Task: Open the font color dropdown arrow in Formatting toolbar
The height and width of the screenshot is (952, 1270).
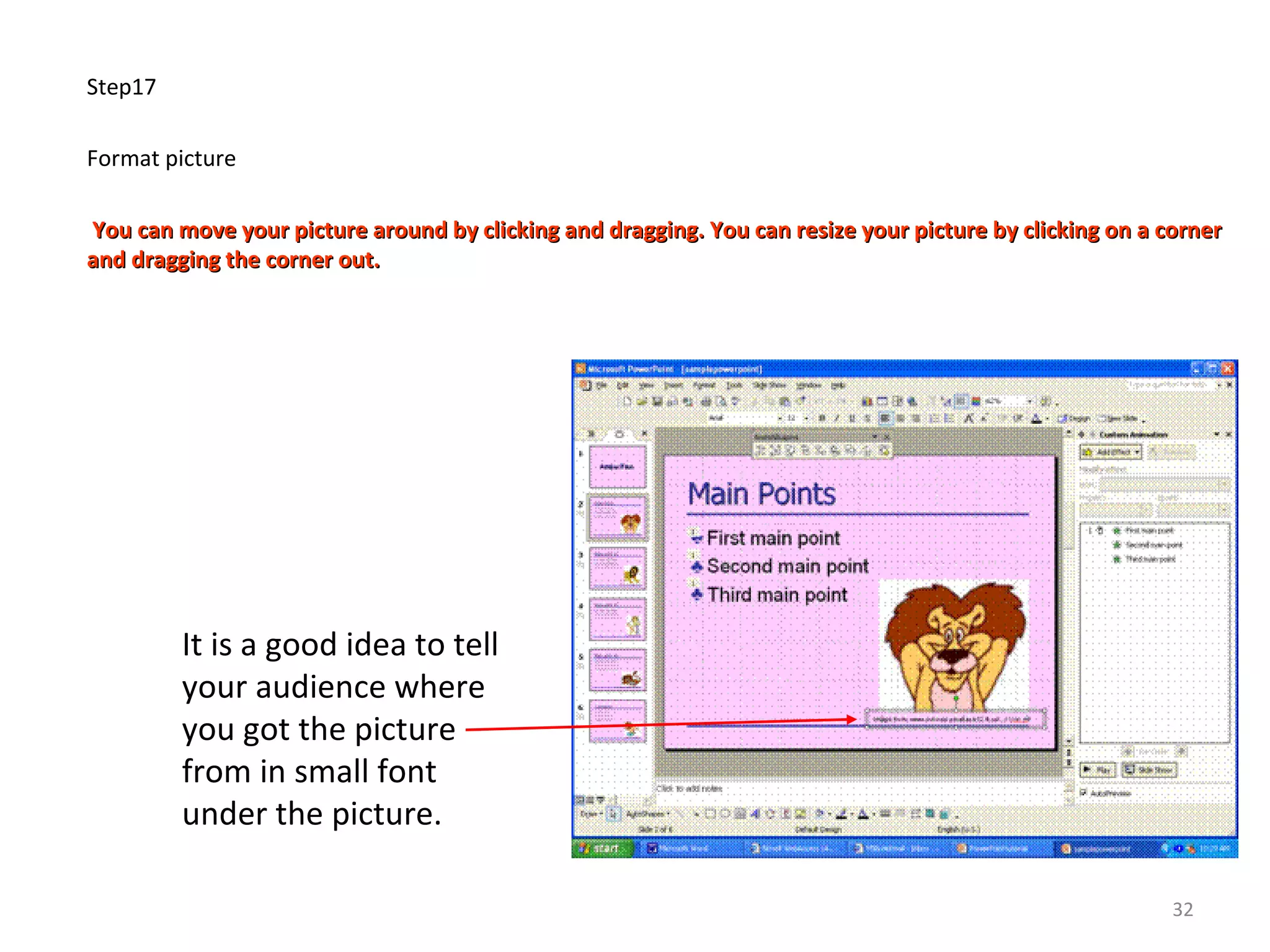Action: tap(1047, 418)
